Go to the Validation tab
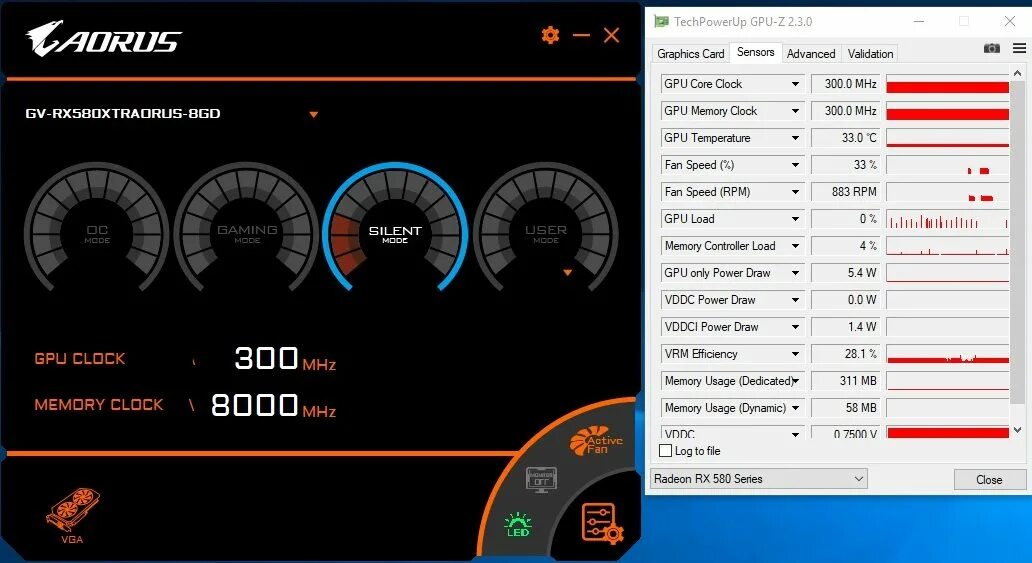The width and height of the screenshot is (1032, 563). point(870,54)
